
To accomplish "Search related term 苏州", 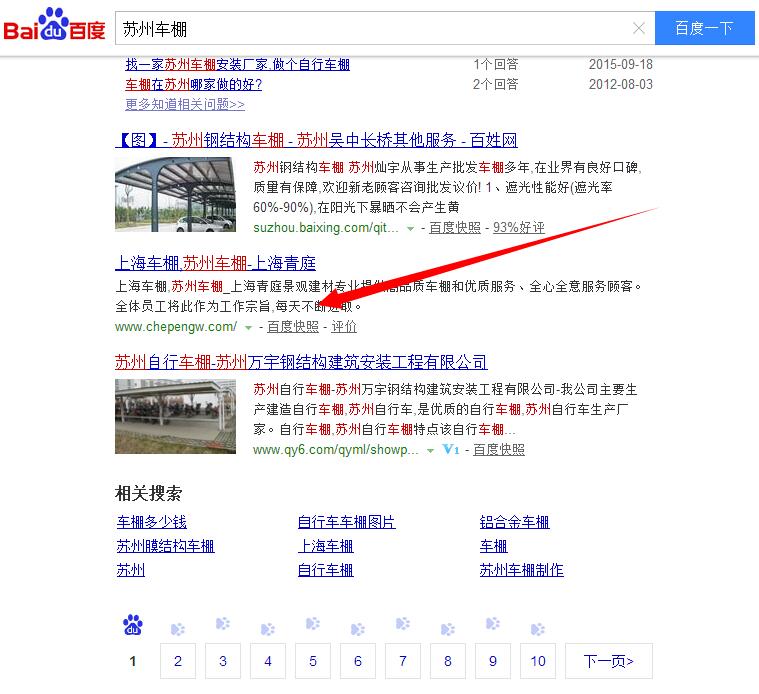I will [131, 570].
